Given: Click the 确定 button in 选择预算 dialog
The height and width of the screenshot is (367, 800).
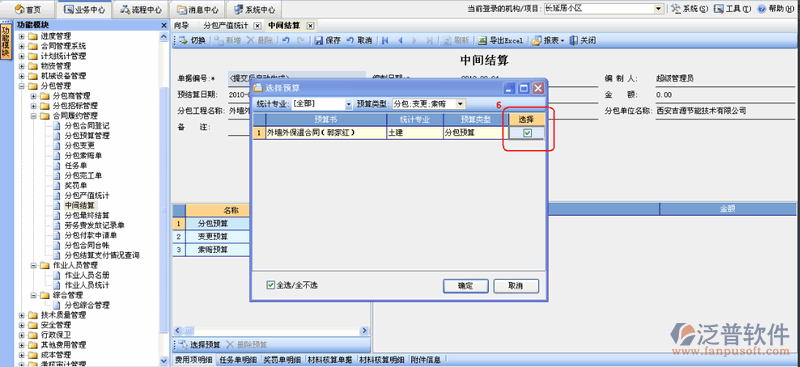Looking at the screenshot, I should pos(465,286).
